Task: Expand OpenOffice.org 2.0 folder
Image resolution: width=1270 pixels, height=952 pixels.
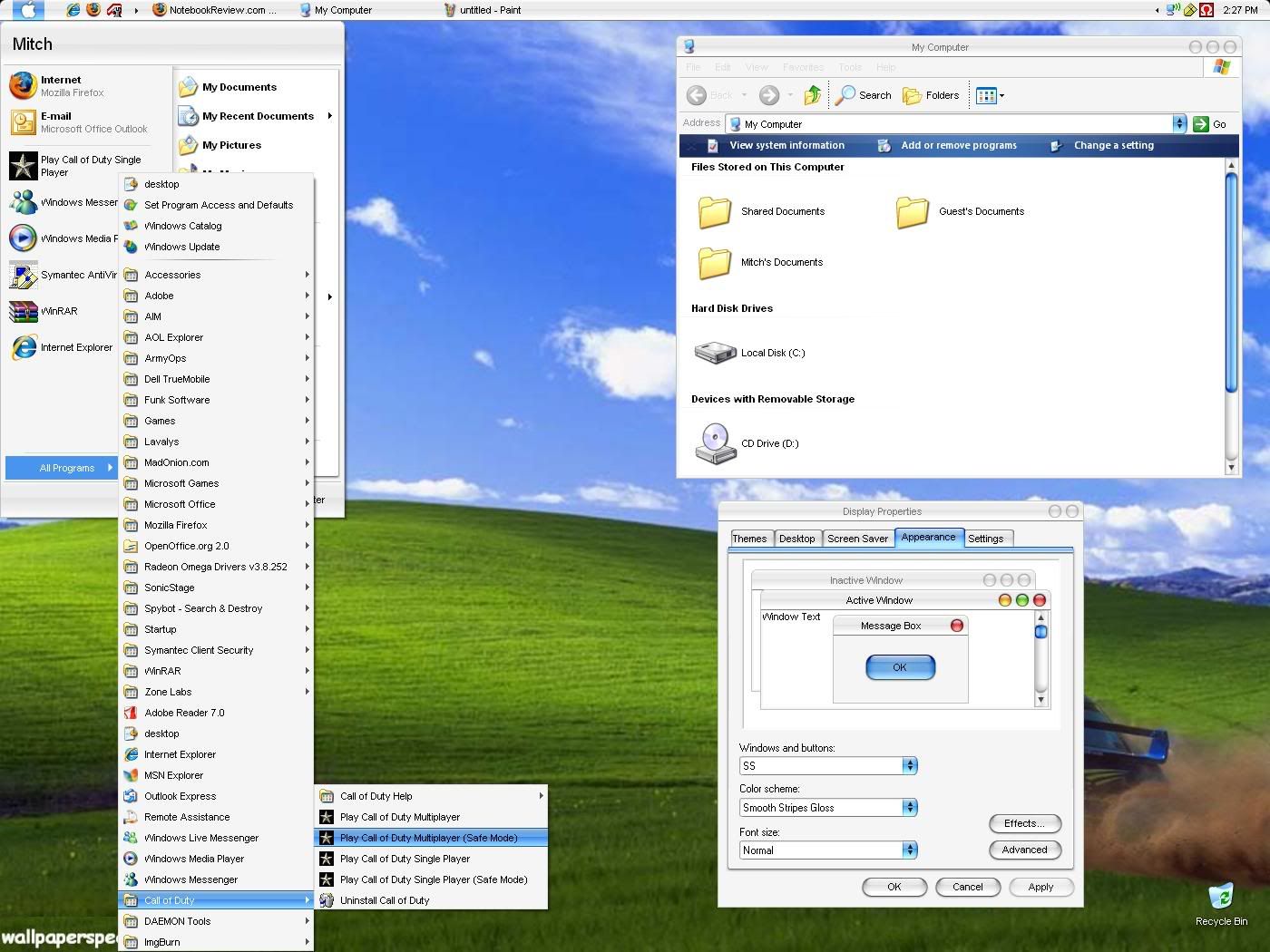Action: (217, 546)
